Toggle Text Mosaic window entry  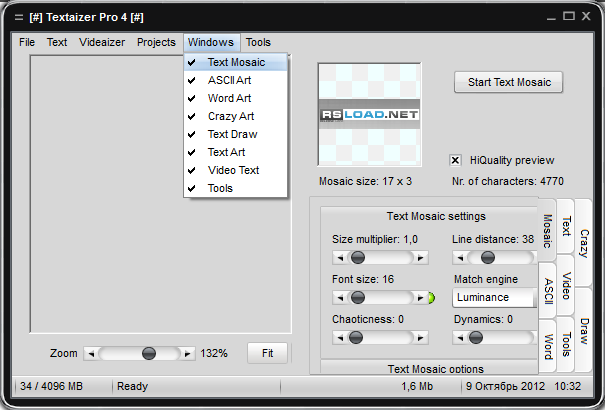point(235,62)
